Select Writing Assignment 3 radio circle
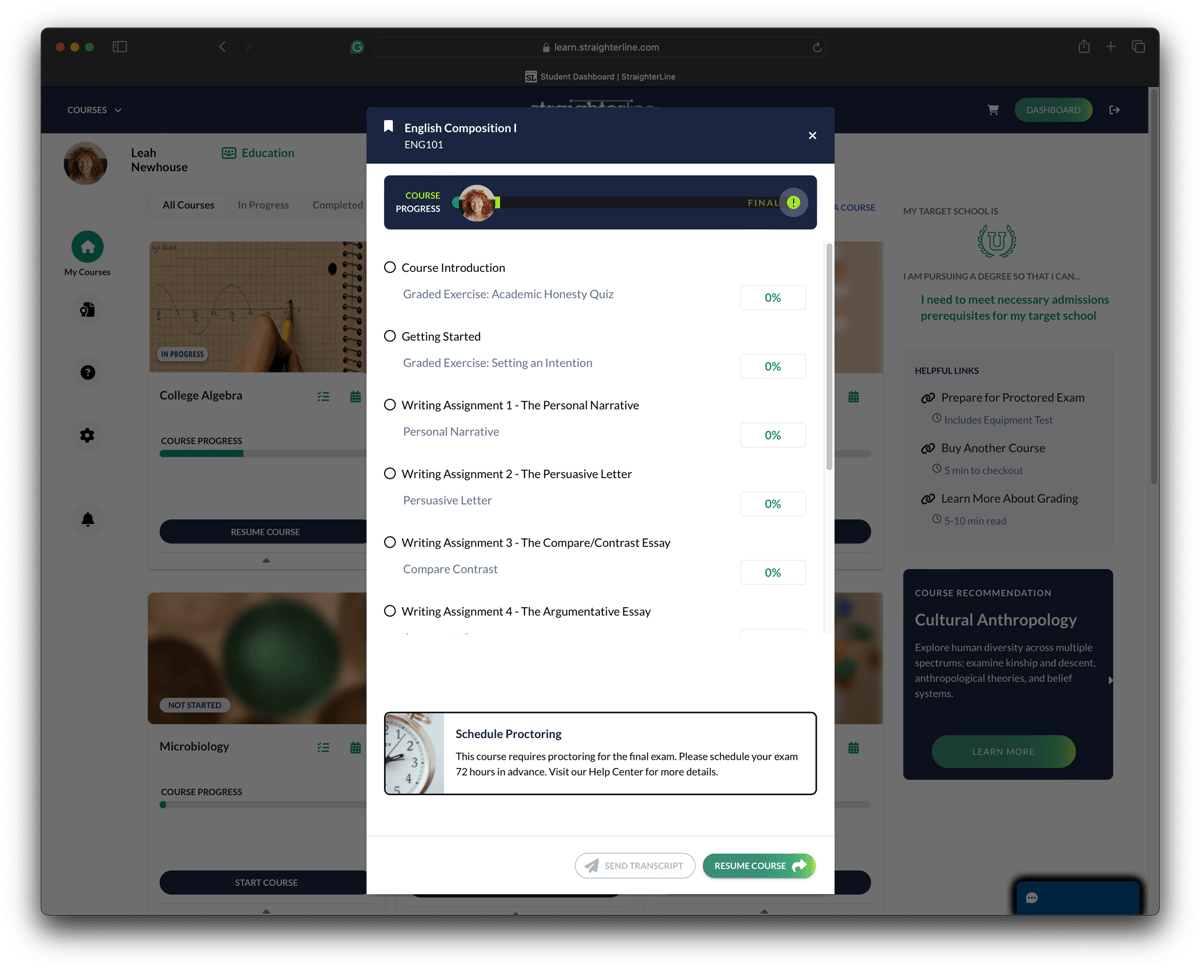This screenshot has height=969, width=1200. coord(390,542)
